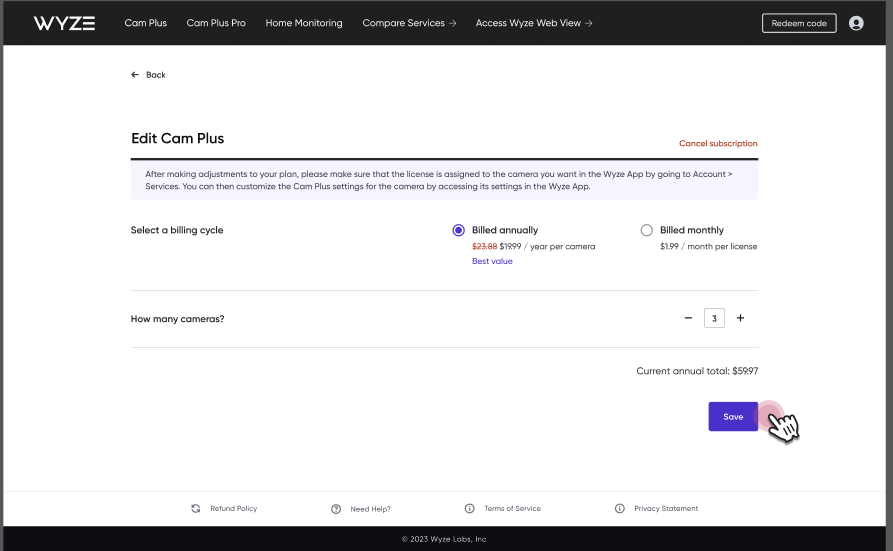Click the Privacy Statement info icon
The height and width of the screenshot is (551, 893).
click(620, 508)
